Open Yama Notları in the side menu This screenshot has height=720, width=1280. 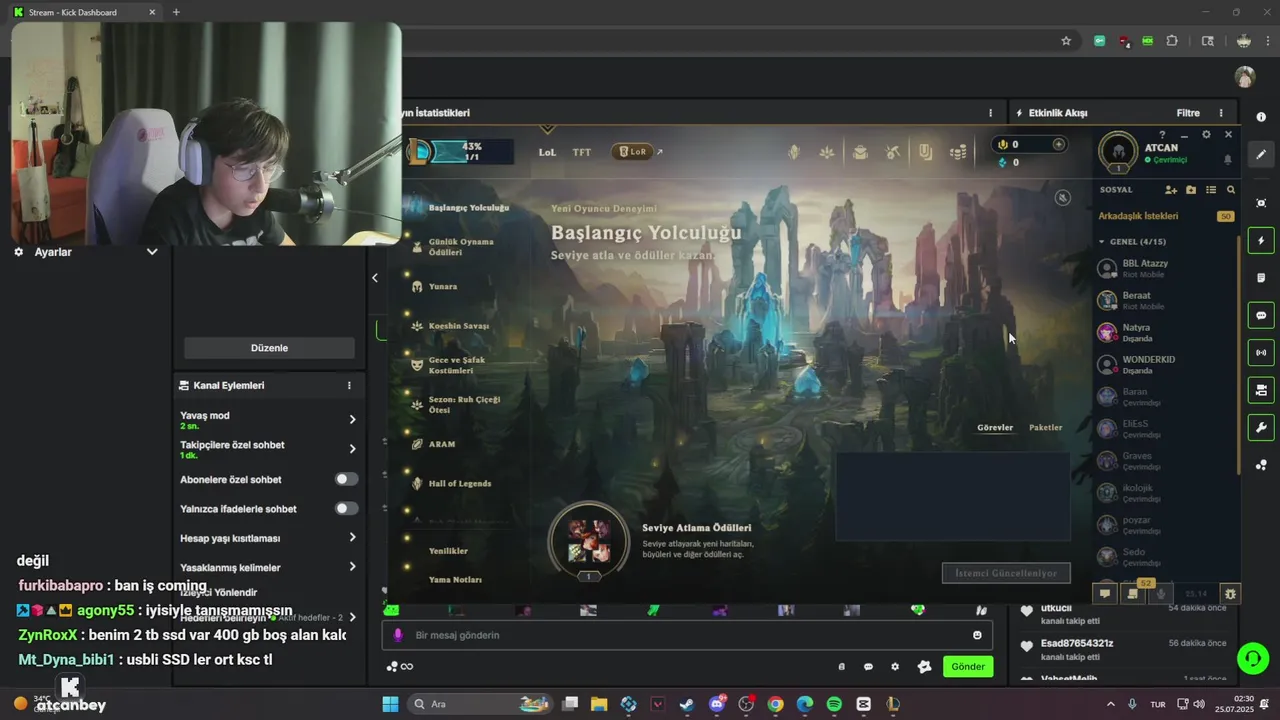coord(455,580)
